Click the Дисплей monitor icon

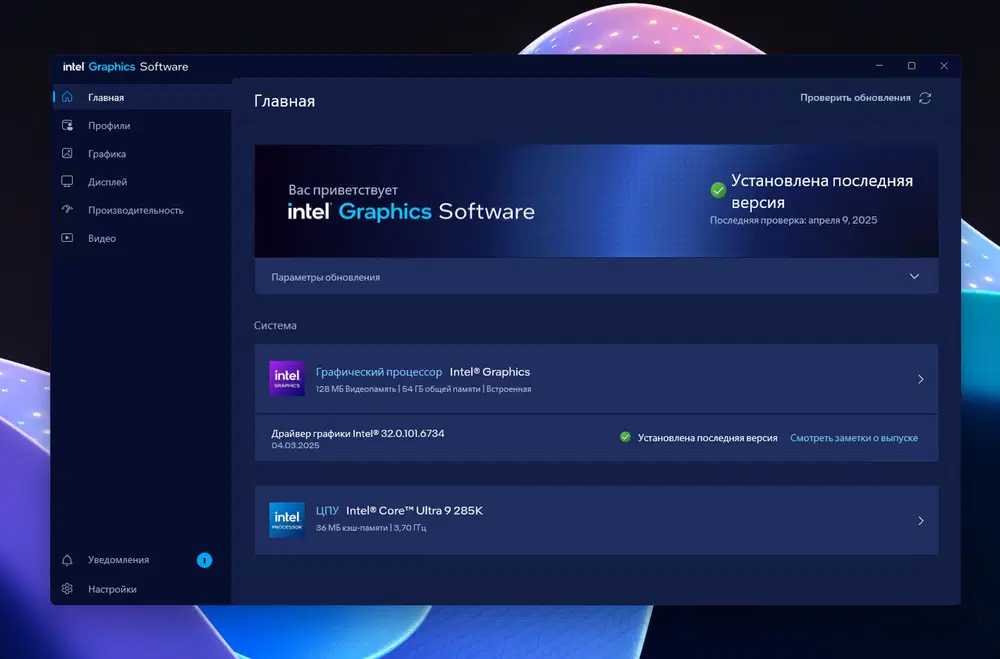point(67,181)
